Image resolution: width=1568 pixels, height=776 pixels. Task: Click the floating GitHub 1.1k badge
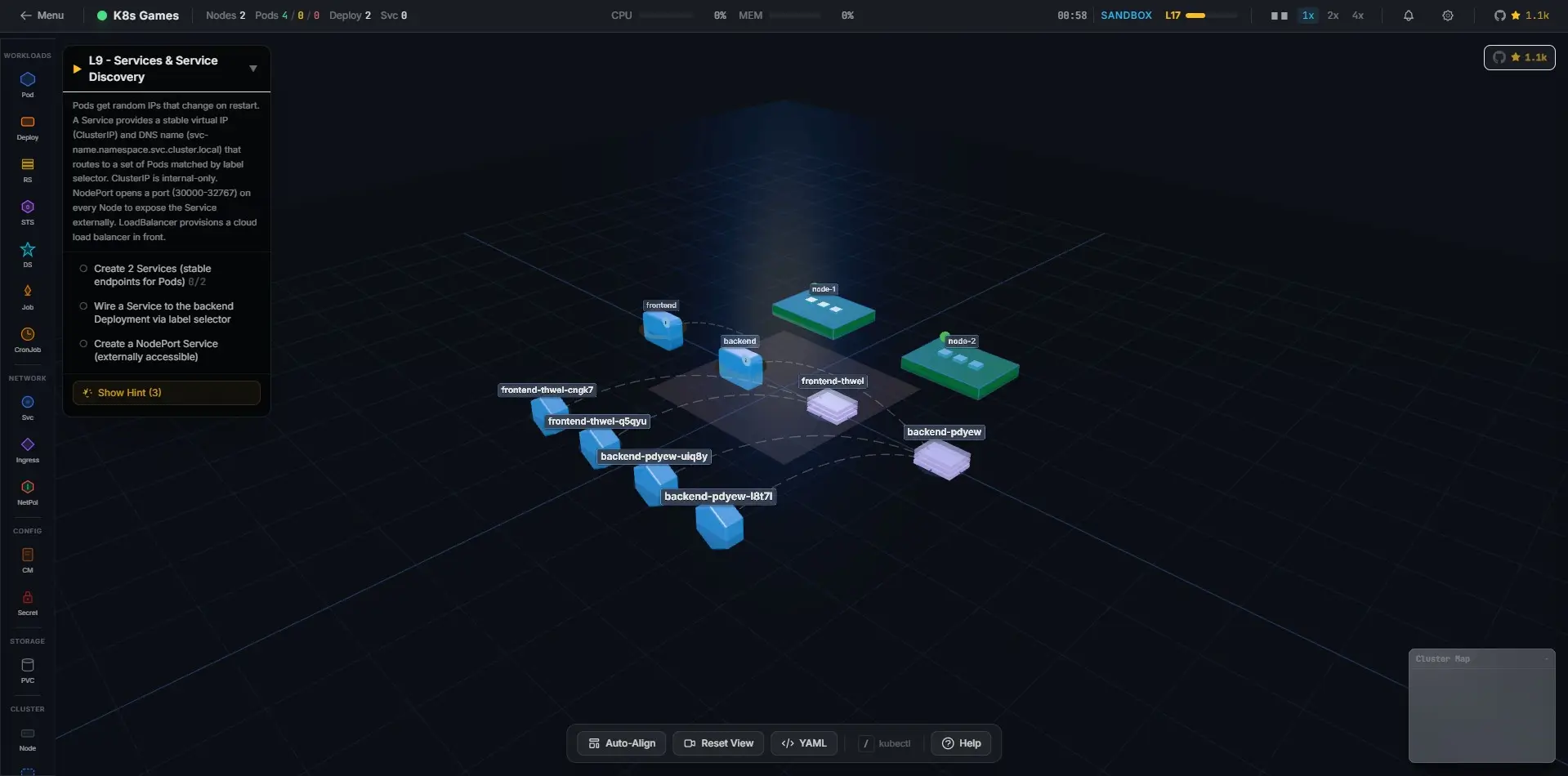[x=1520, y=57]
